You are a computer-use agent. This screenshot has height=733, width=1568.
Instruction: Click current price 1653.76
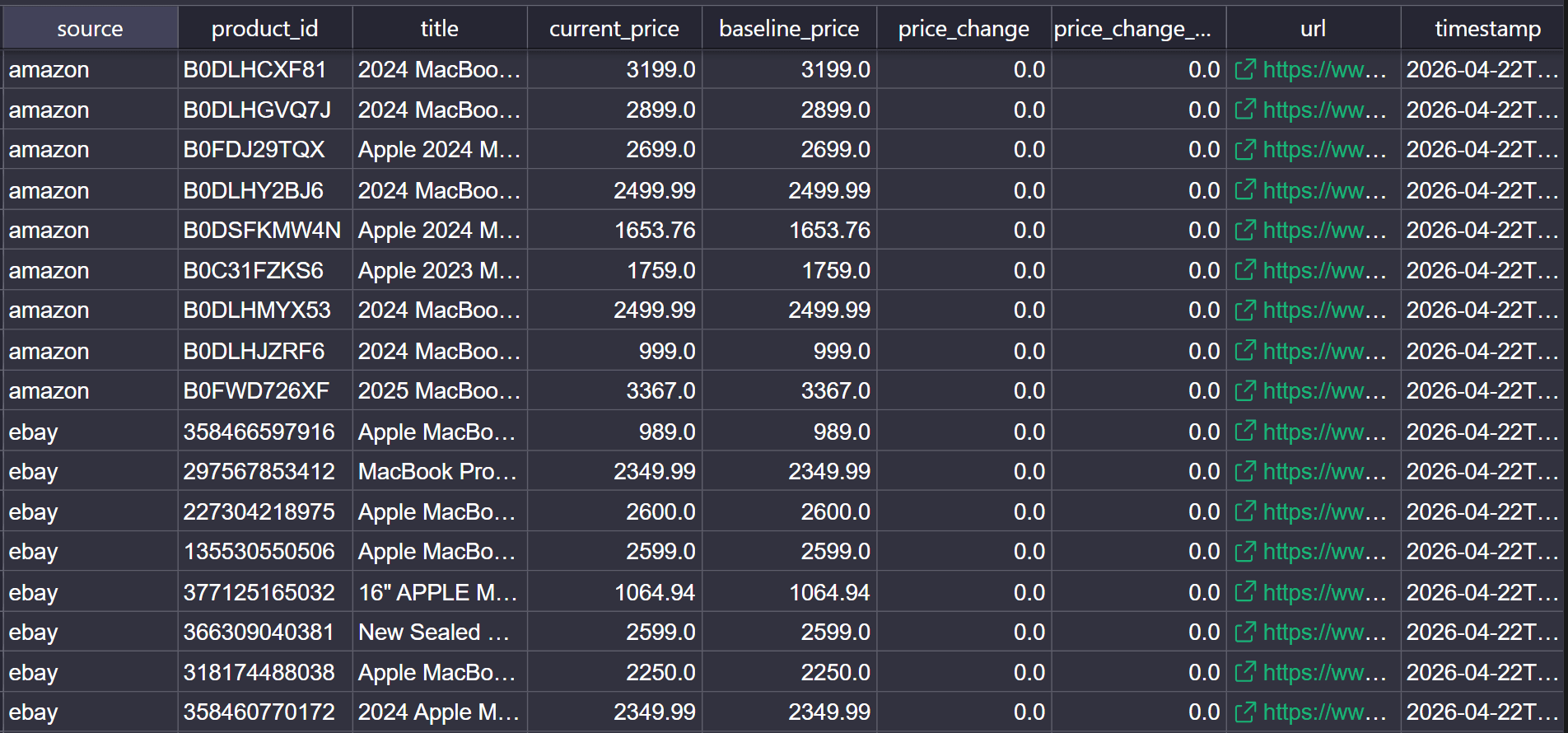[x=614, y=230]
